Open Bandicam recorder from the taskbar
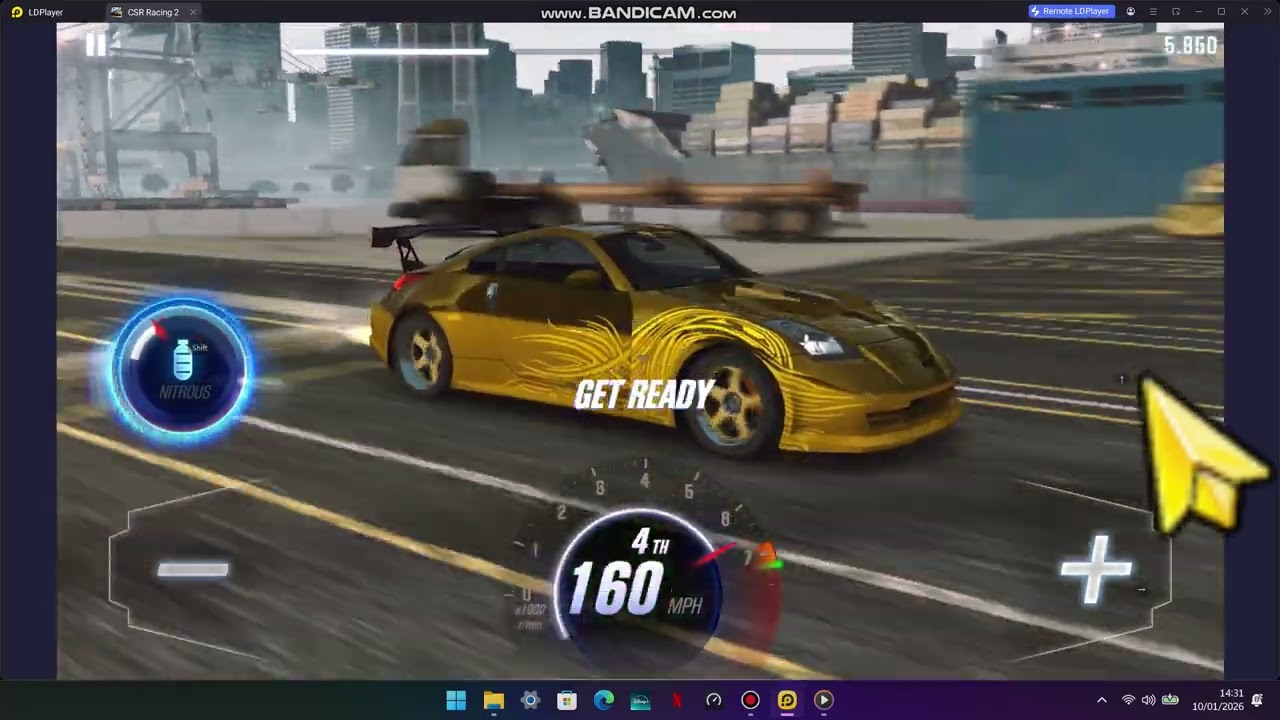The height and width of the screenshot is (720, 1280). (750, 700)
